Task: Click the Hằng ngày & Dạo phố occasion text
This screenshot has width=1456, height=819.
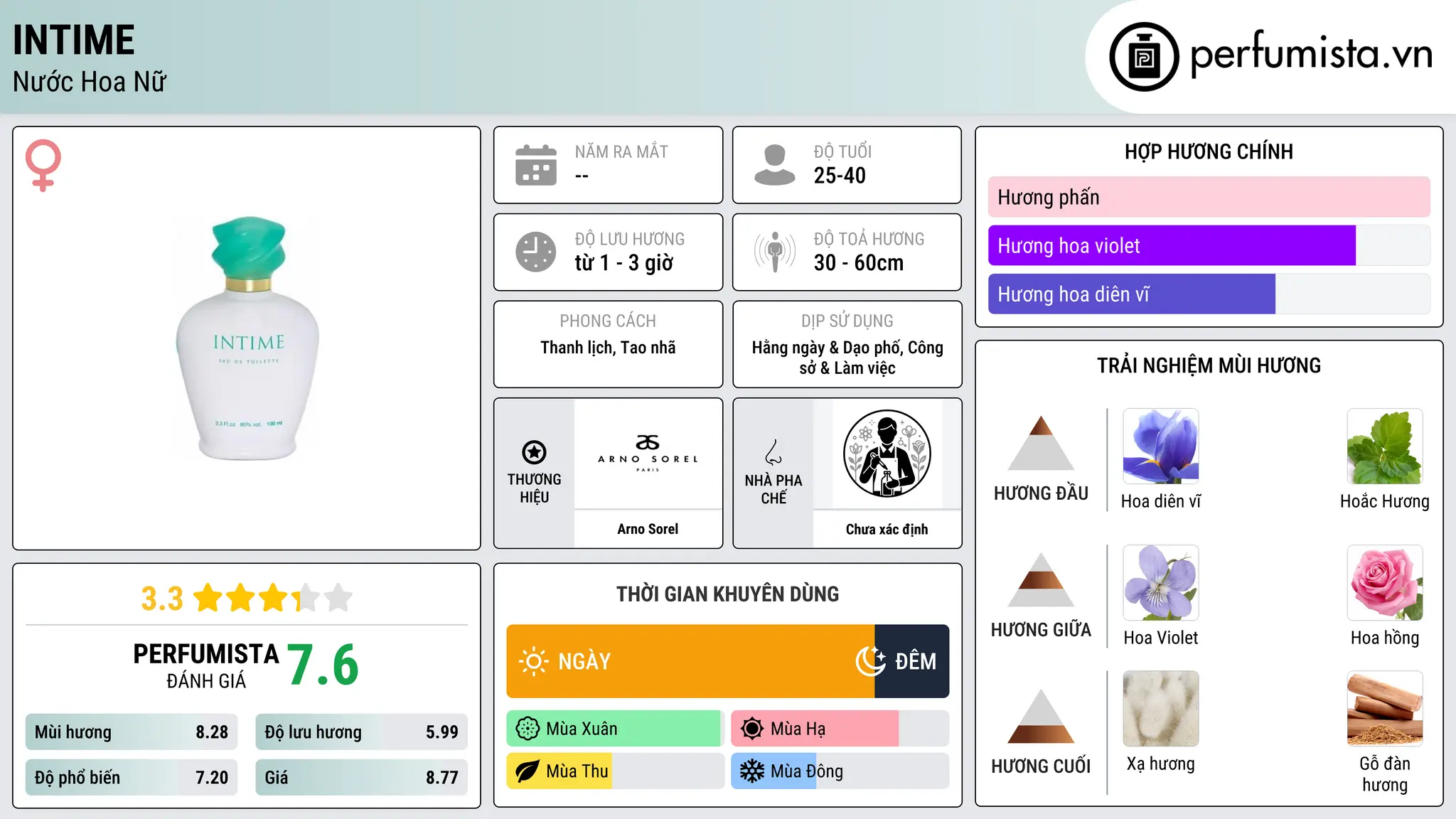Action: (847, 358)
